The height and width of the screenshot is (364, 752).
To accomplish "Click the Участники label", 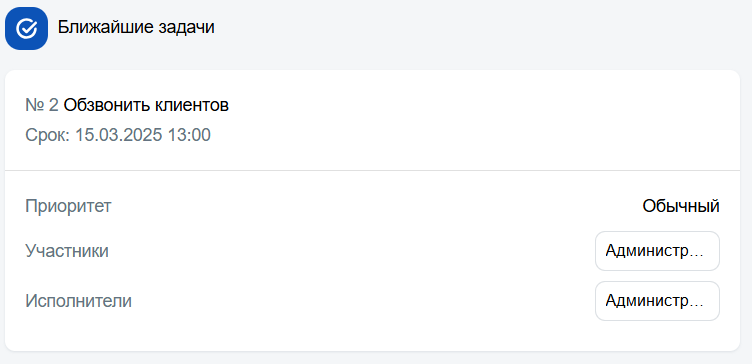I will (x=67, y=251).
